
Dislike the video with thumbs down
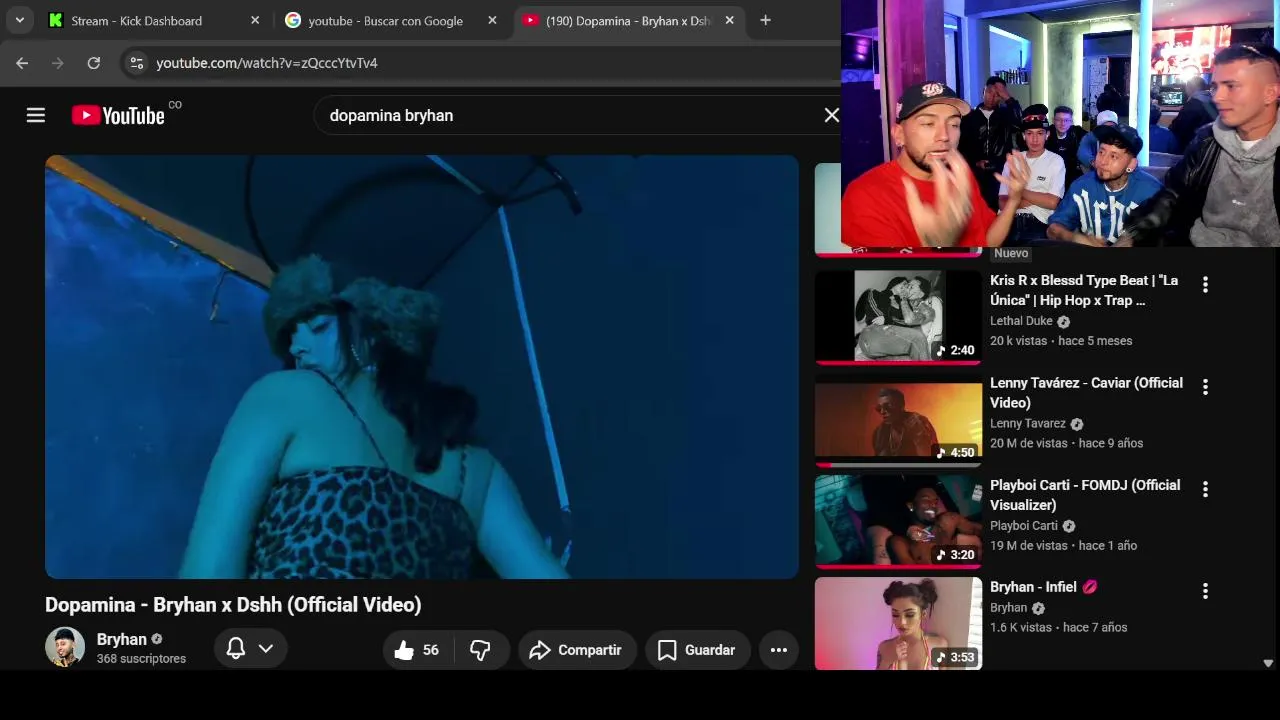tap(481, 650)
